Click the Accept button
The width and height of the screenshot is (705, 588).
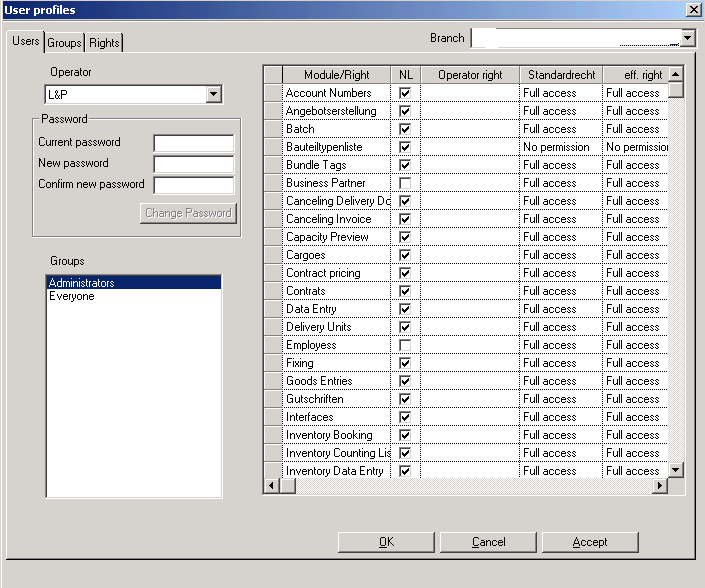coord(589,542)
